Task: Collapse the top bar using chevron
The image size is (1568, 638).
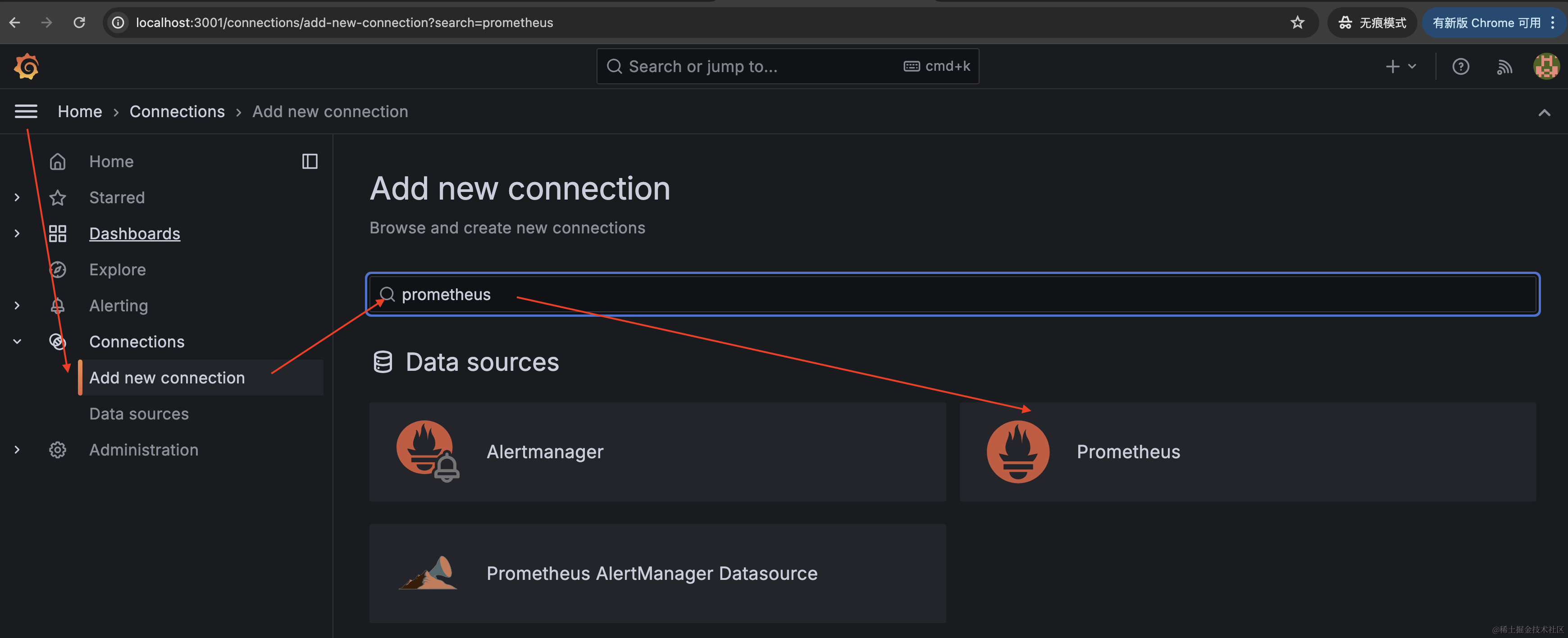Action: [x=1544, y=113]
